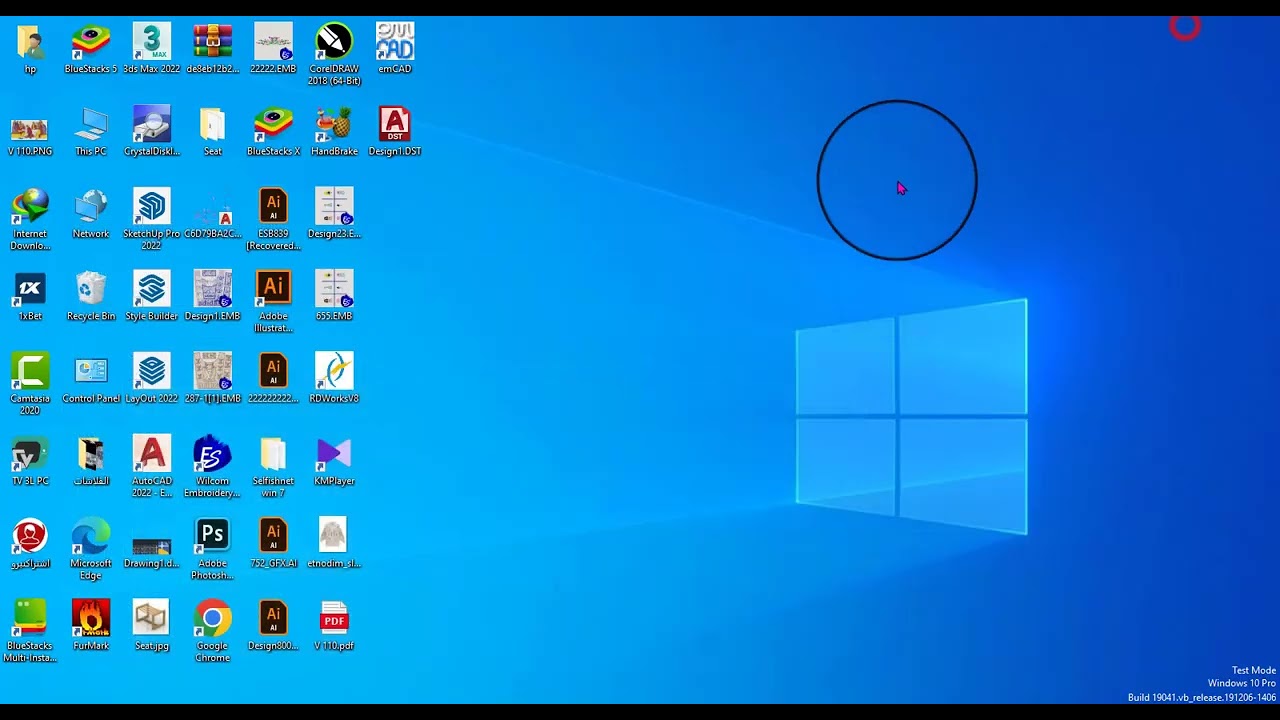
Task: Select the V 110.PNG image file
Action: click(x=30, y=127)
